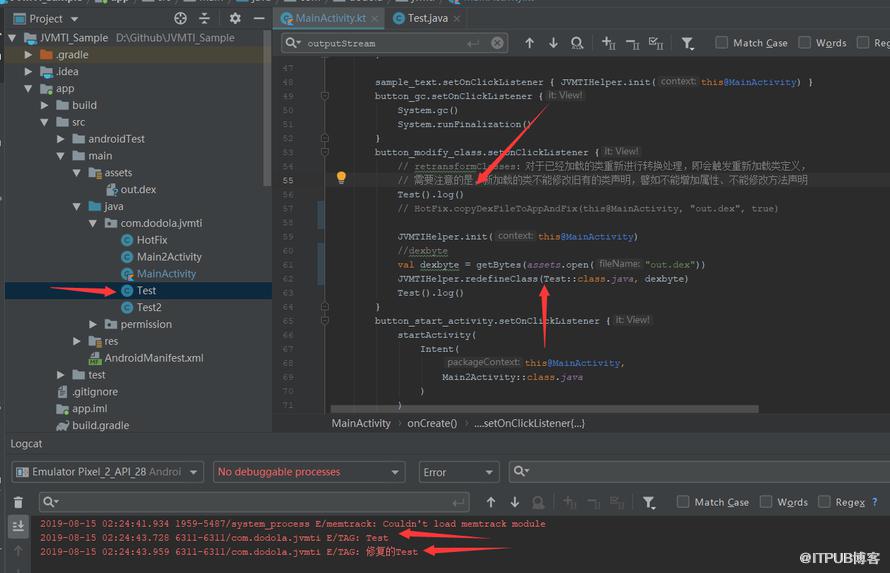Expand the res folder
Image resolution: width=890 pixels, height=573 pixels.
click(x=77, y=341)
